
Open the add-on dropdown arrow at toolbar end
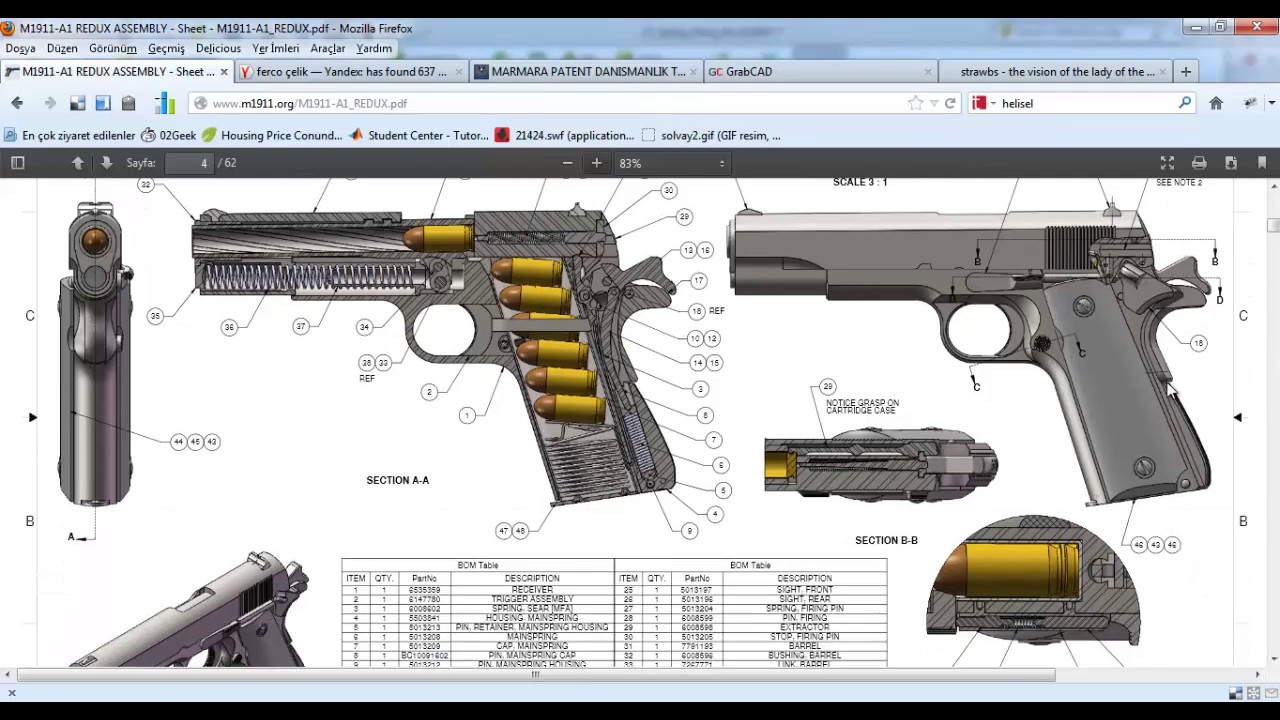[1271, 103]
